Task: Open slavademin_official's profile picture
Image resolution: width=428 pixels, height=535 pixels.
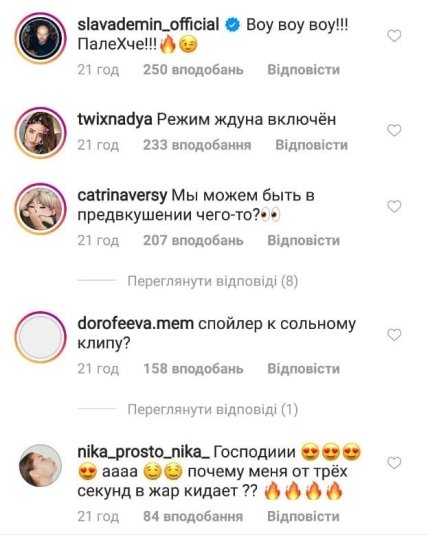Action: tap(40, 38)
